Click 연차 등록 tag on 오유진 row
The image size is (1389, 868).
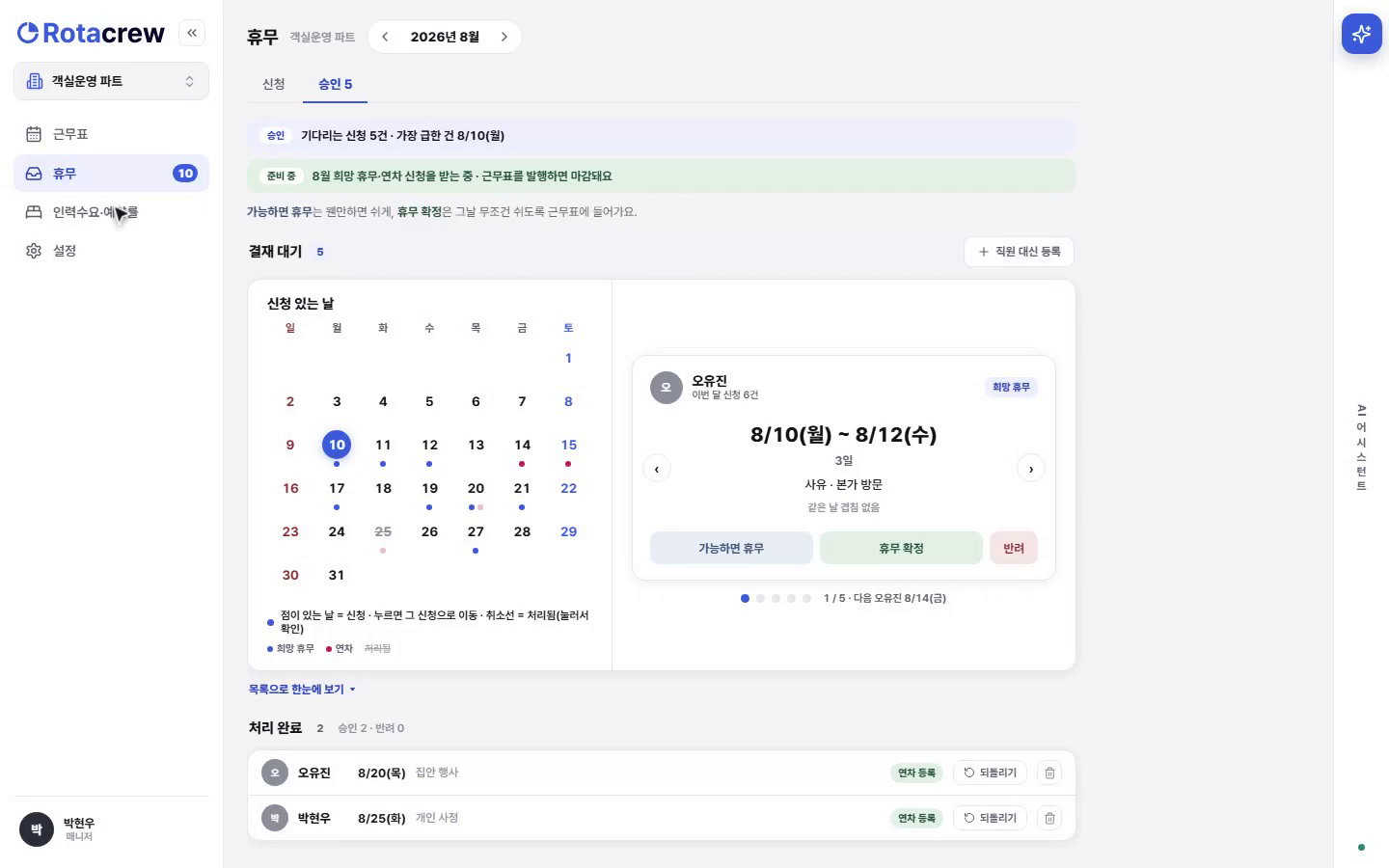tap(916, 773)
